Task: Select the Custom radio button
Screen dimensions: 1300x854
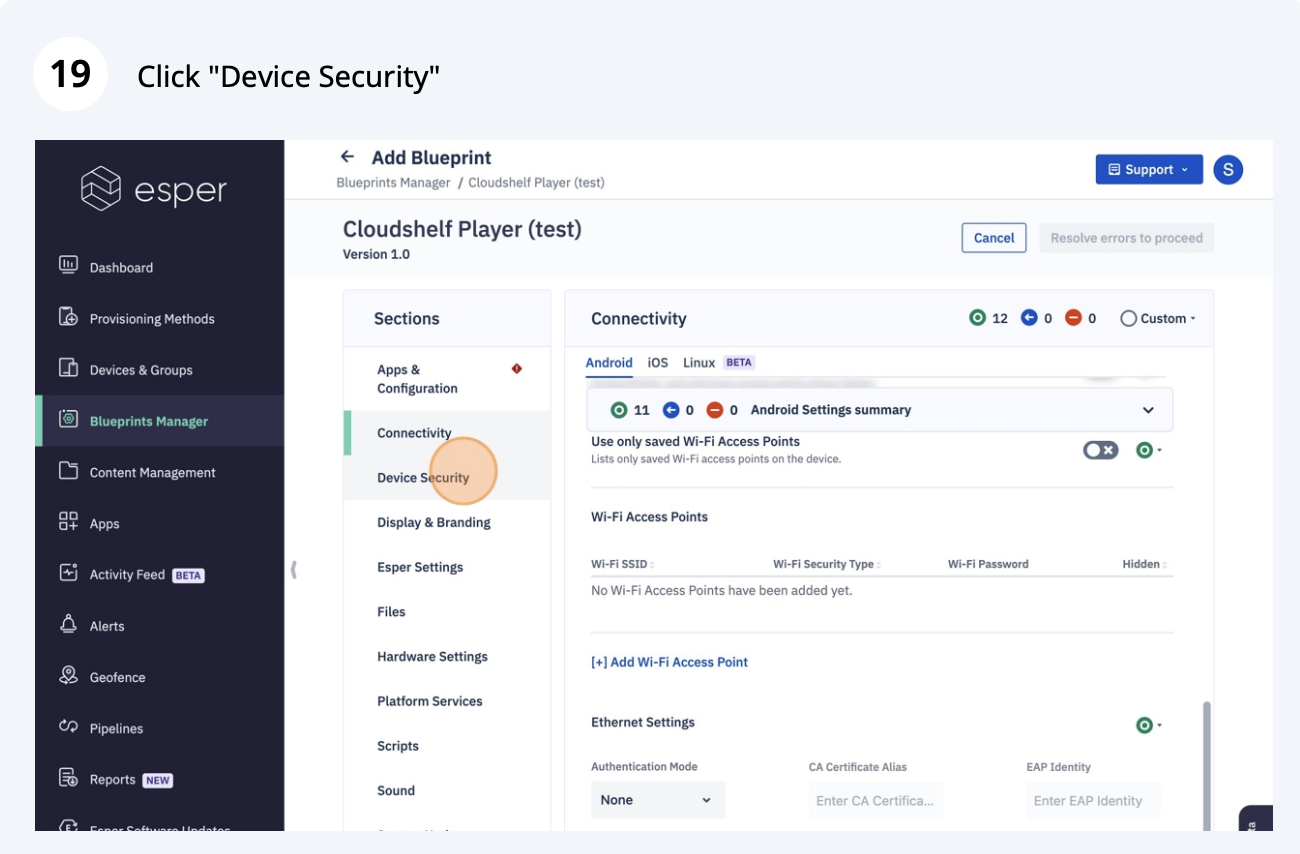Action: [1129, 319]
